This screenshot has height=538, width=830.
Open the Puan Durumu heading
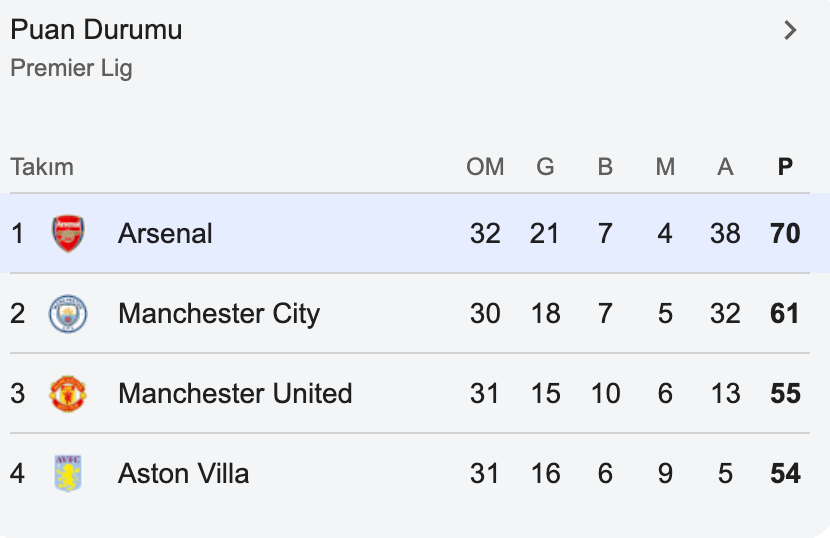pyautogui.click(x=96, y=30)
